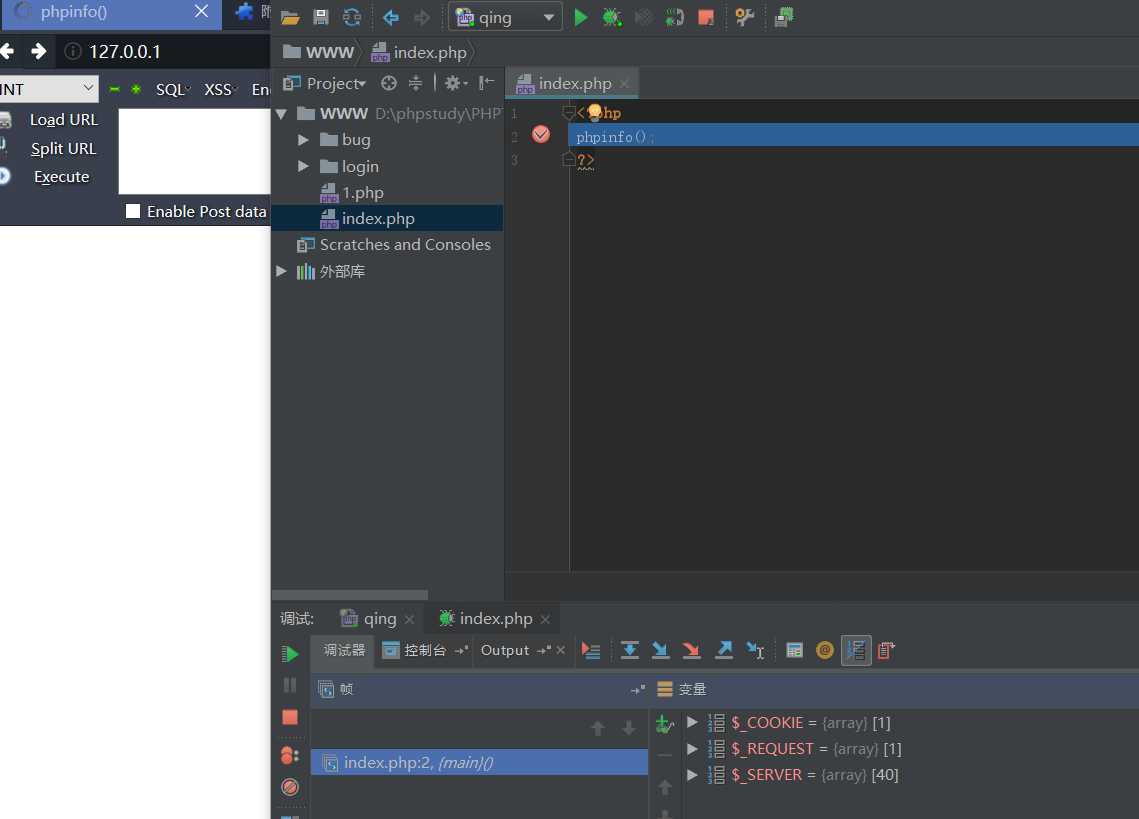Image resolution: width=1139 pixels, height=819 pixels.
Task: View breakpoints with the double red circles icon
Action: point(290,756)
